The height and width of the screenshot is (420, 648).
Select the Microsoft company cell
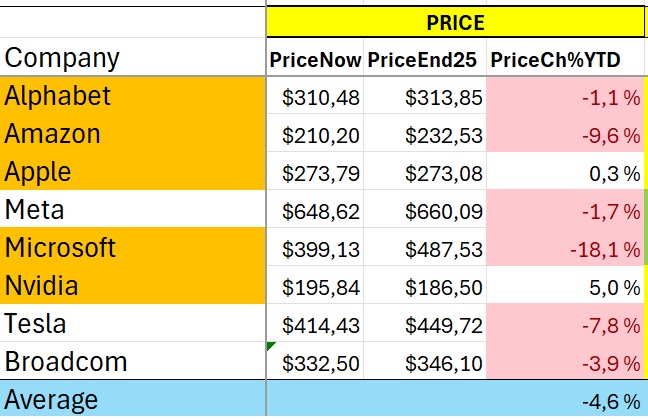point(133,248)
